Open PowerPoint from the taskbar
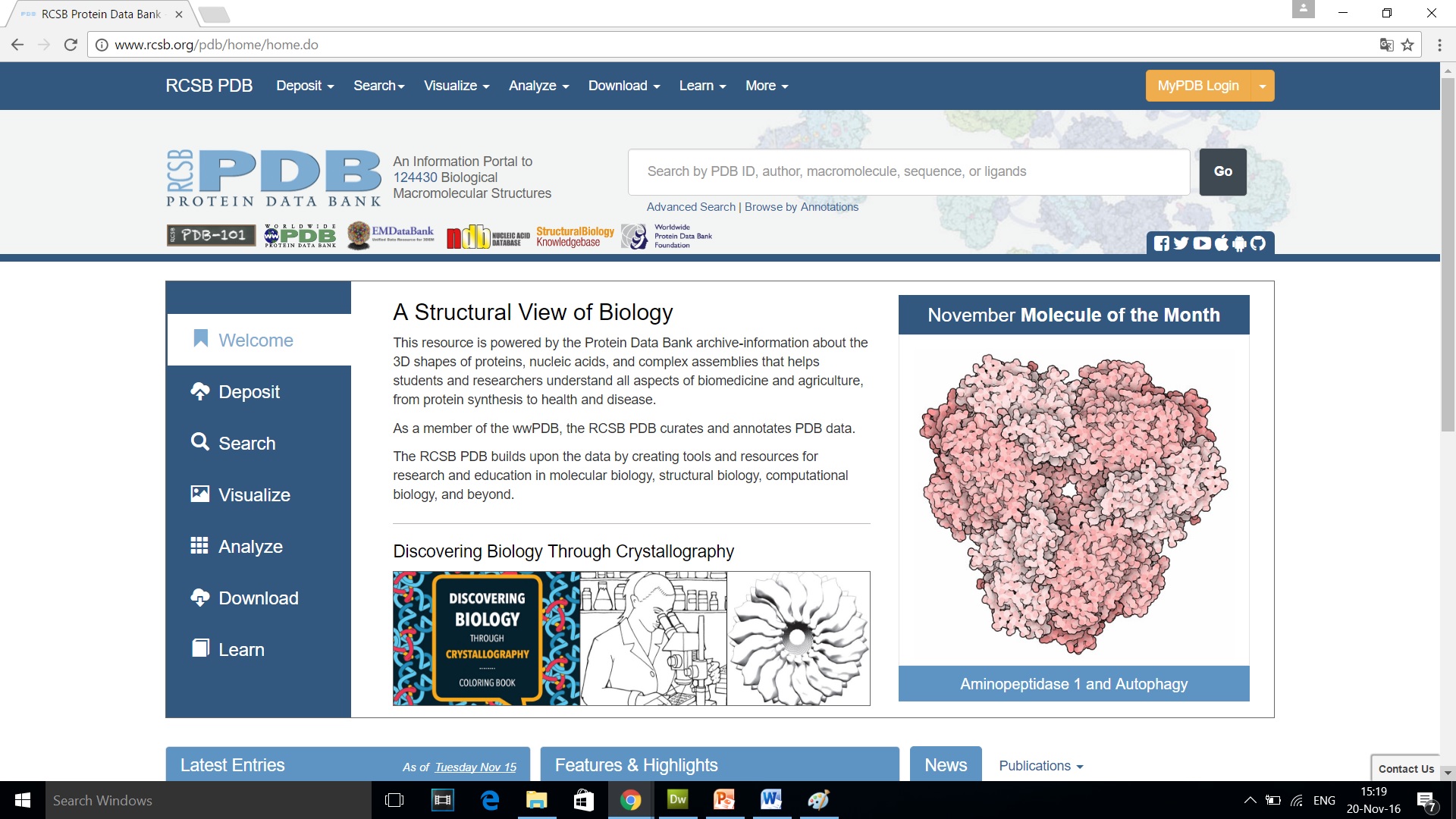The image size is (1456, 819). (724, 800)
